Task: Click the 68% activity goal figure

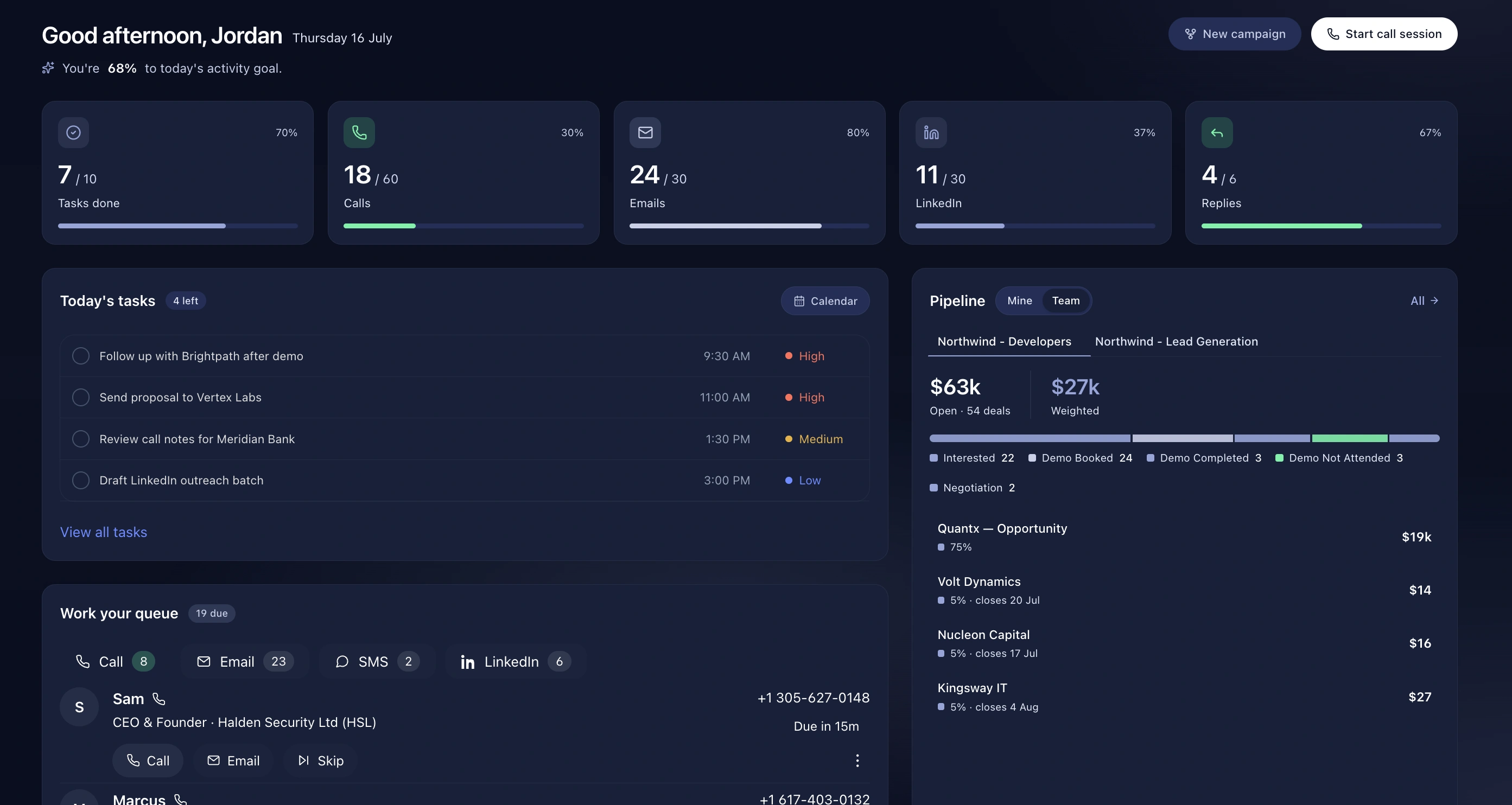Action: 122,68
